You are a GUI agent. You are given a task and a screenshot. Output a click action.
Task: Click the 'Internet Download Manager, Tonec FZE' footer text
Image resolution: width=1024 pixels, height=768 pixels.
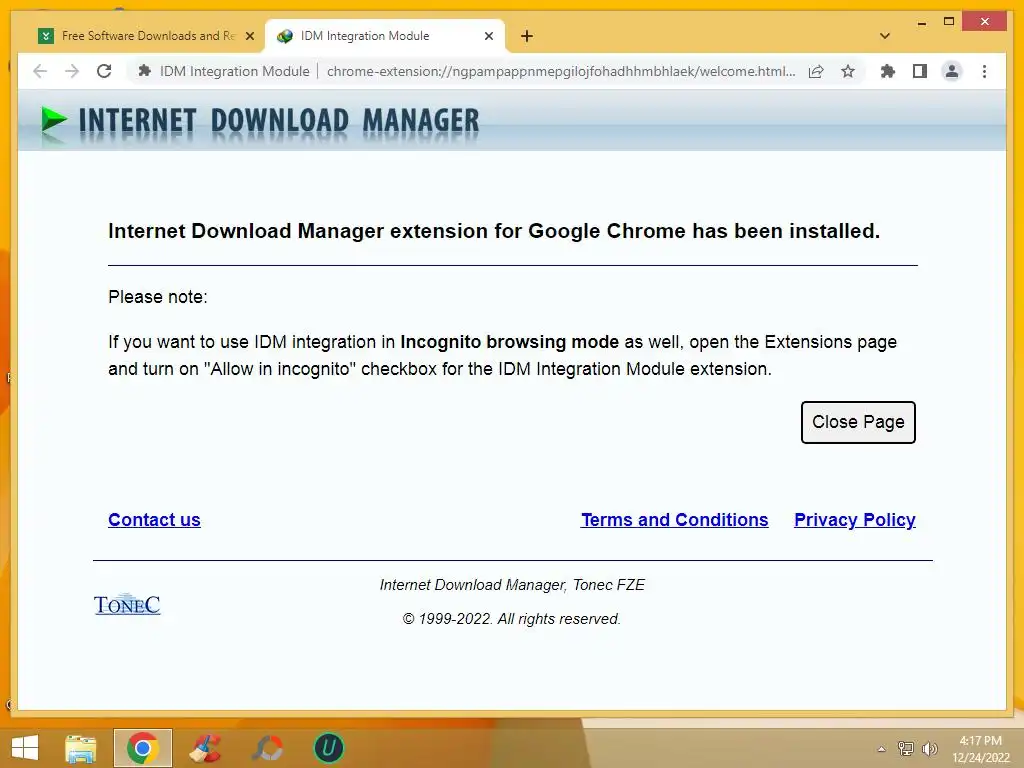coord(512,585)
